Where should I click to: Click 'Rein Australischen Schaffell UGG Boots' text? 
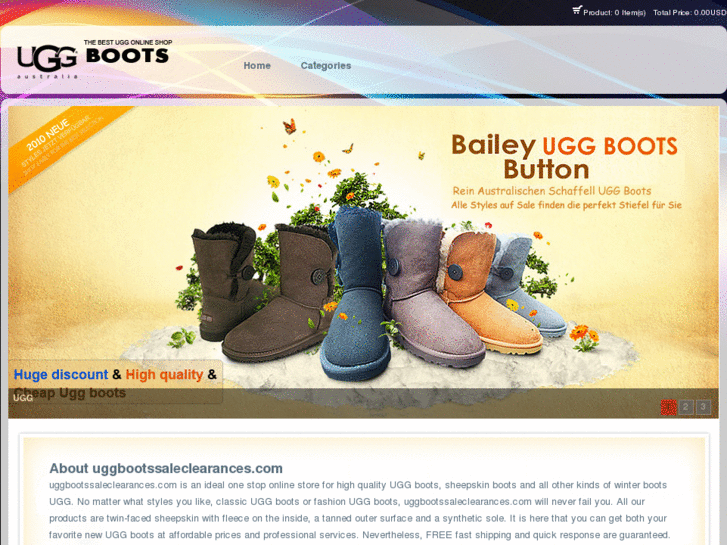coord(552,191)
